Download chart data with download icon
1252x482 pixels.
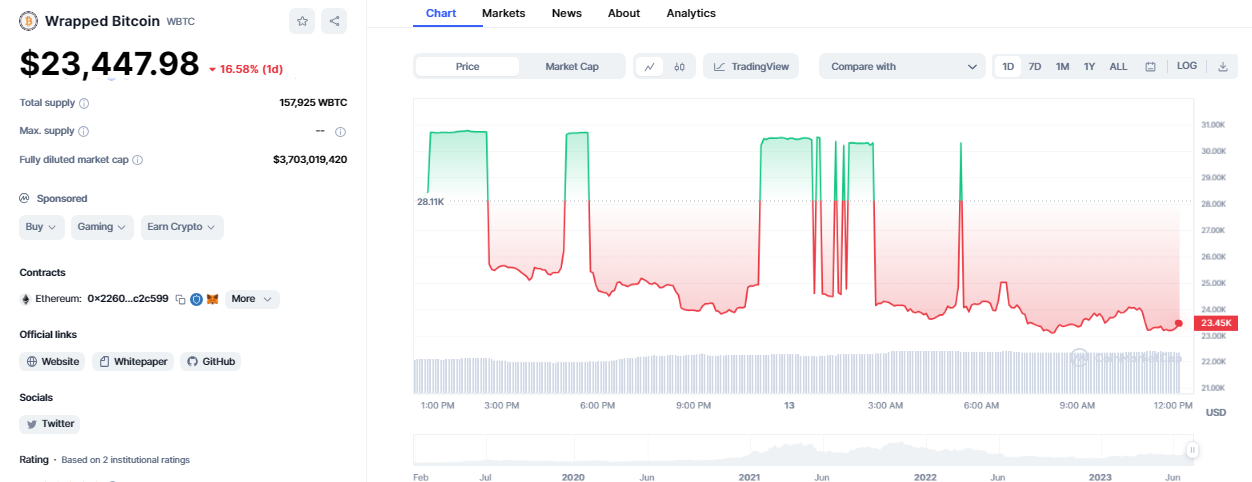tap(1222, 67)
